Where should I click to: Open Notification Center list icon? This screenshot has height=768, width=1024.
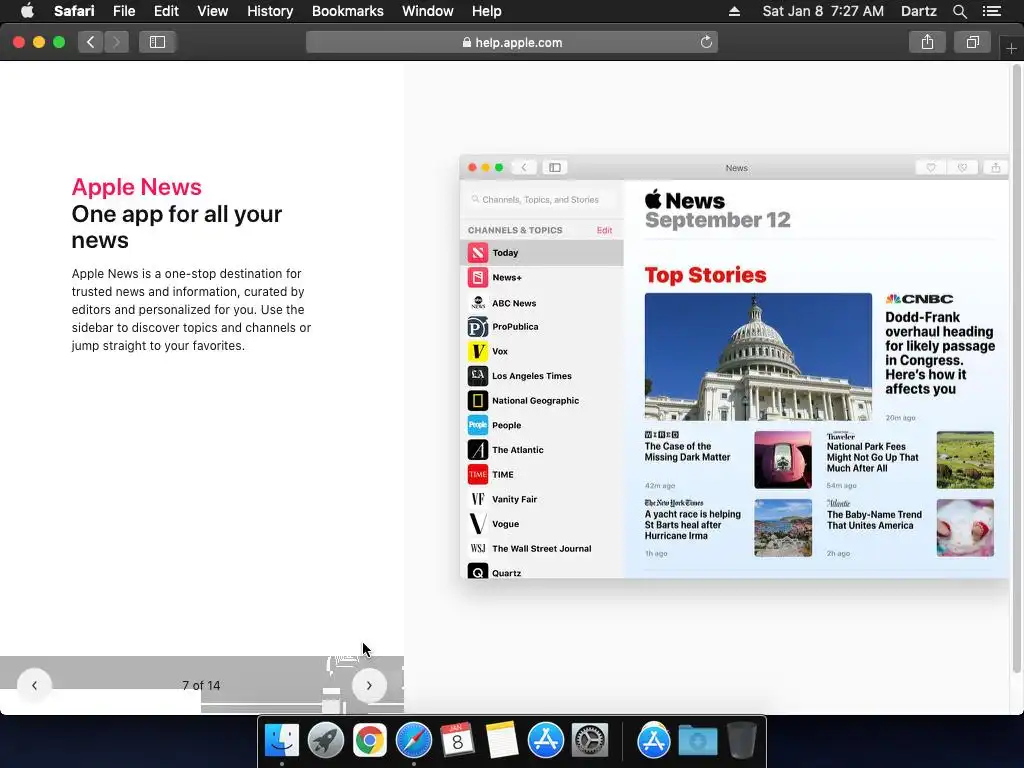tap(991, 11)
